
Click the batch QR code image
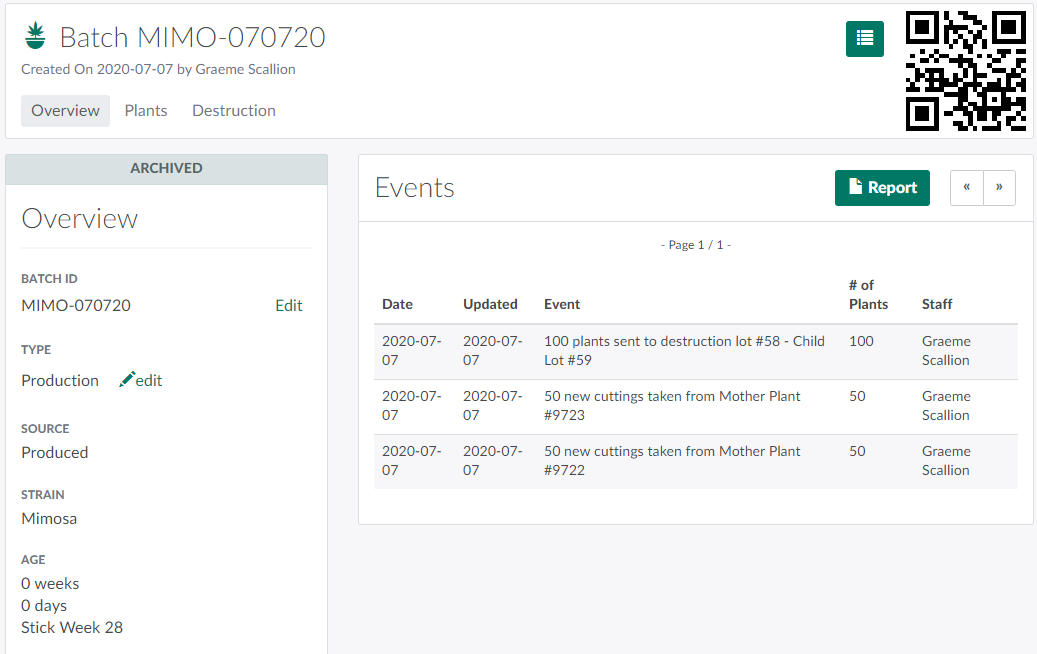tap(966, 71)
